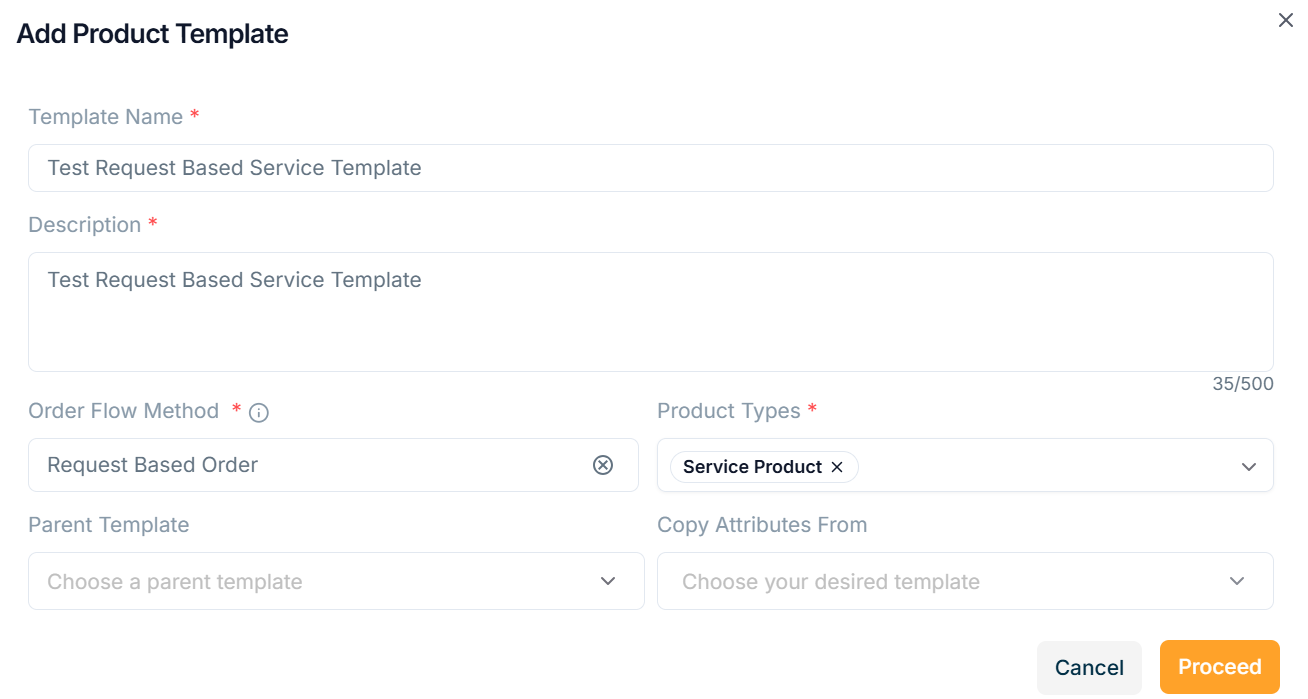Click the Order Flow Method info icon
1308x699 pixels.
point(259,413)
